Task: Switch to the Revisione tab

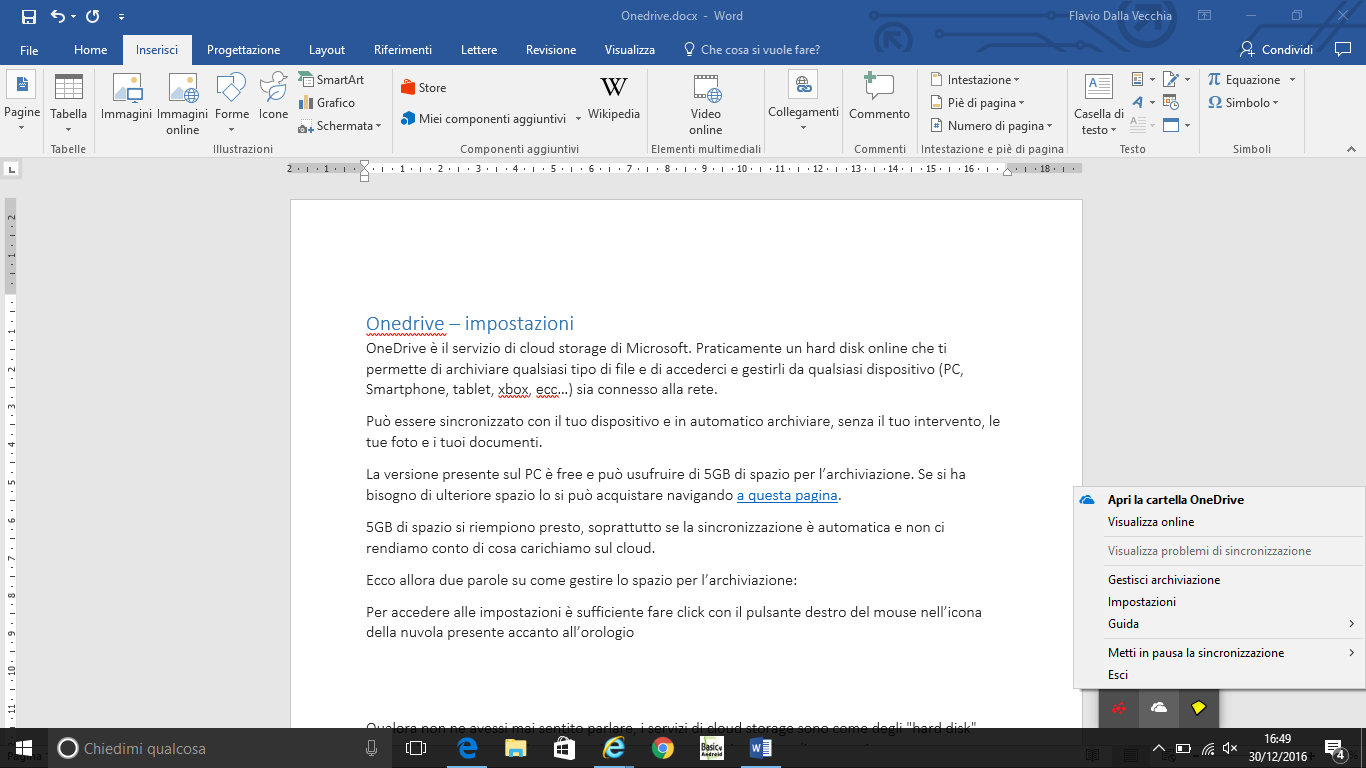Action: tap(551, 50)
